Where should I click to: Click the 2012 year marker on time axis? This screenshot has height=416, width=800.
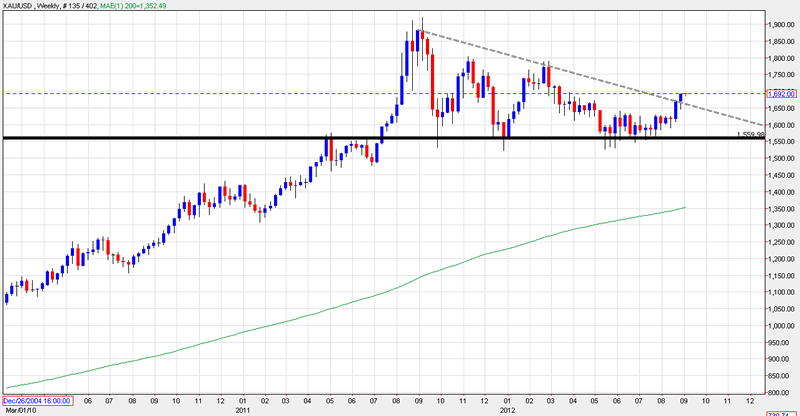[x=509, y=410]
